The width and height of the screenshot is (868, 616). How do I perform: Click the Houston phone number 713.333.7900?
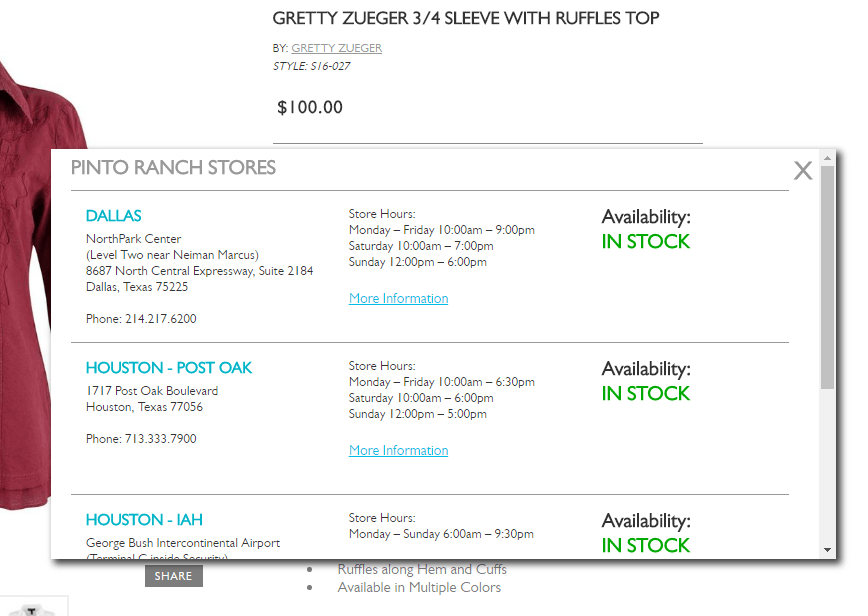click(x=161, y=439)
